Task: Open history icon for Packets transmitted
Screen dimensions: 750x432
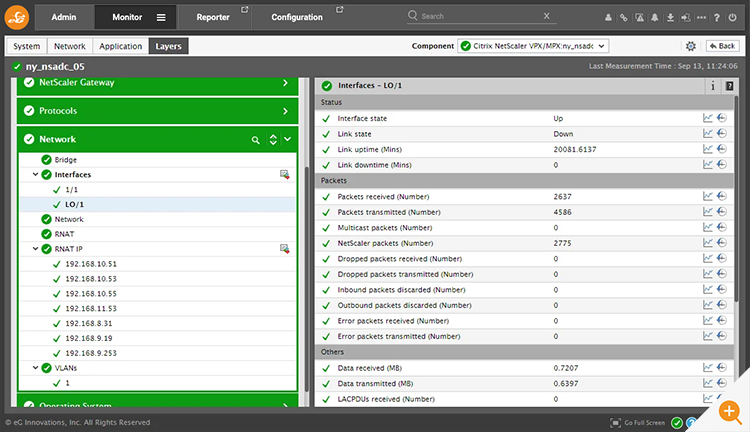Action: [722, 211]
